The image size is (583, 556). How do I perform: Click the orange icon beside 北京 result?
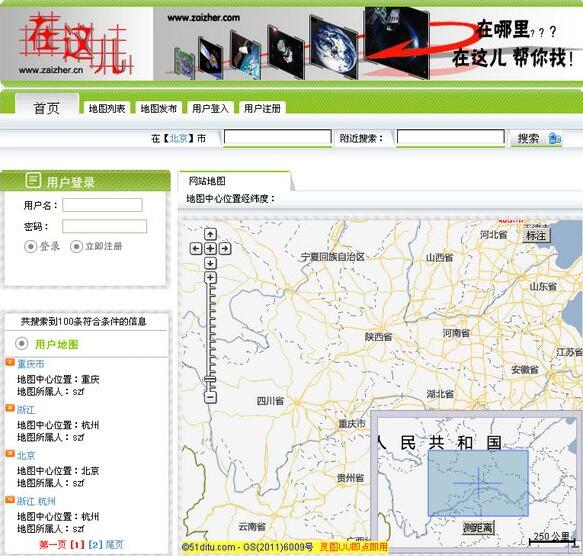tap(10, 454)
